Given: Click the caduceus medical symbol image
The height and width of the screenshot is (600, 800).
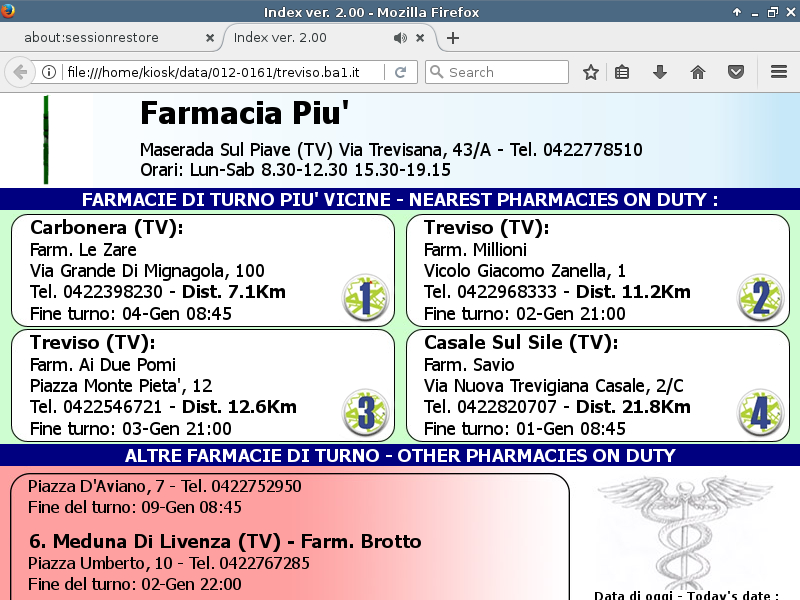Looking at the screenshot, I should tap(684, 530).
